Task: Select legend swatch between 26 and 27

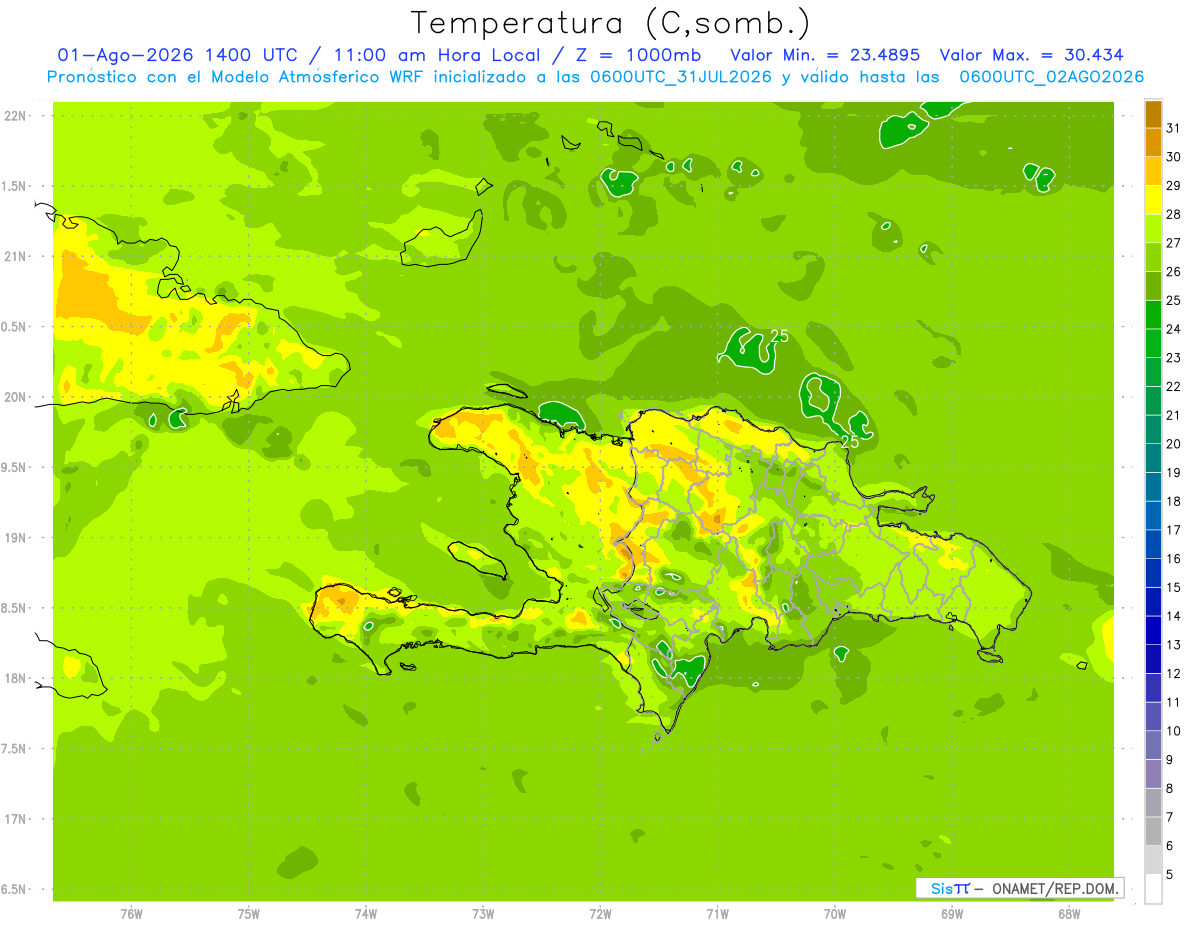Action: coord(1153,257)
